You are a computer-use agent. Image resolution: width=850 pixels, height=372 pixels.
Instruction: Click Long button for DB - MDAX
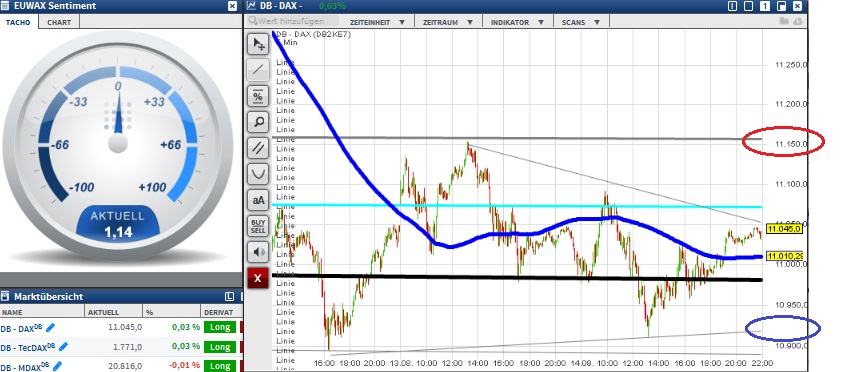(220, 366)
